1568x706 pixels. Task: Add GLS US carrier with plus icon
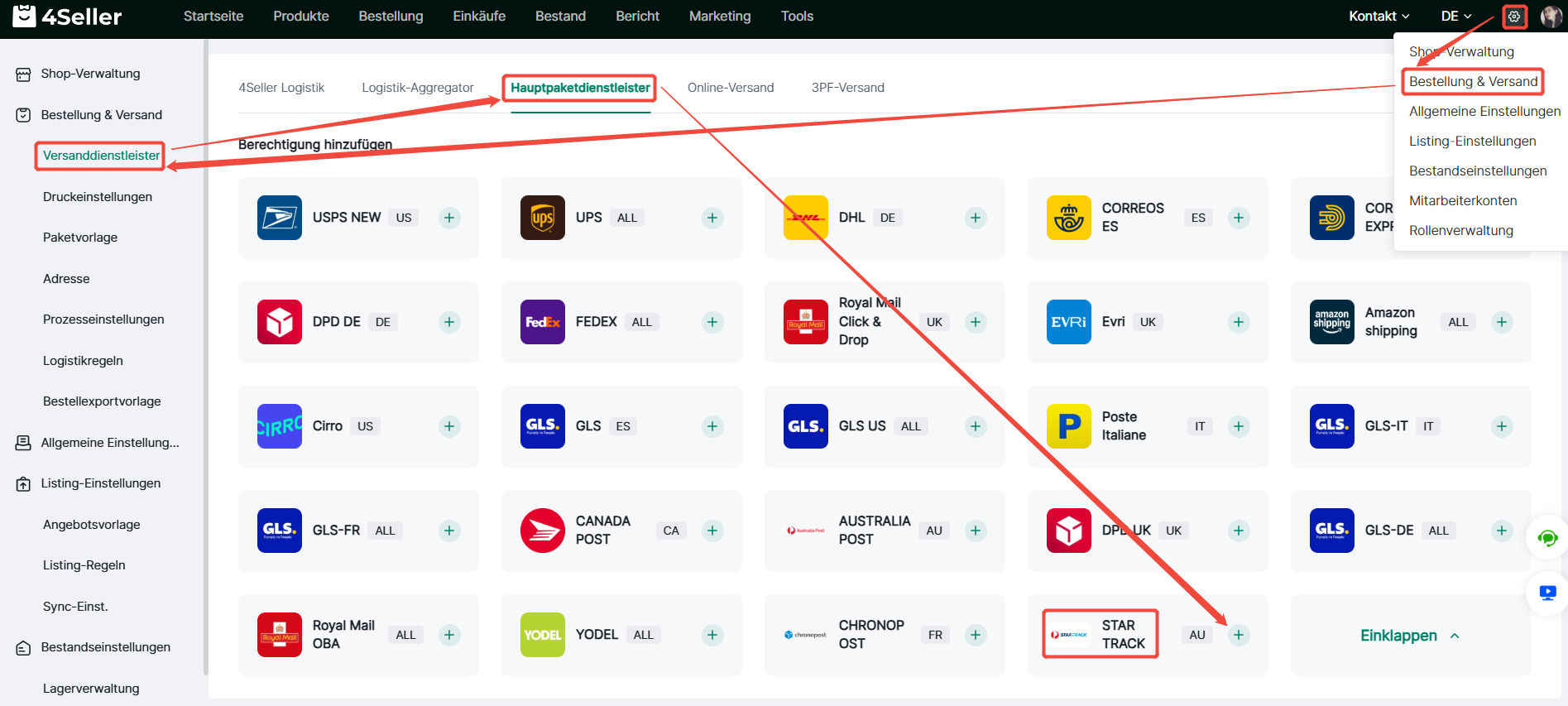[976, 426]
